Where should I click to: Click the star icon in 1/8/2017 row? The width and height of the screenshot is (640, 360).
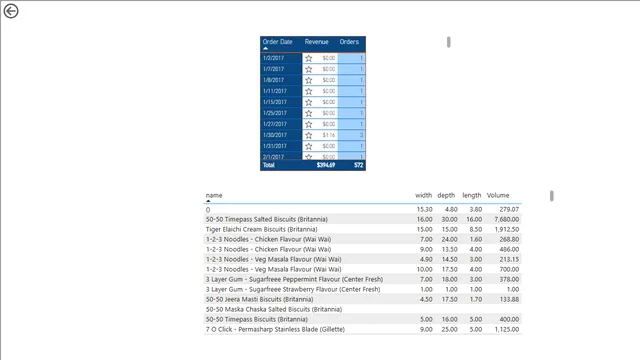pos(309,80)
